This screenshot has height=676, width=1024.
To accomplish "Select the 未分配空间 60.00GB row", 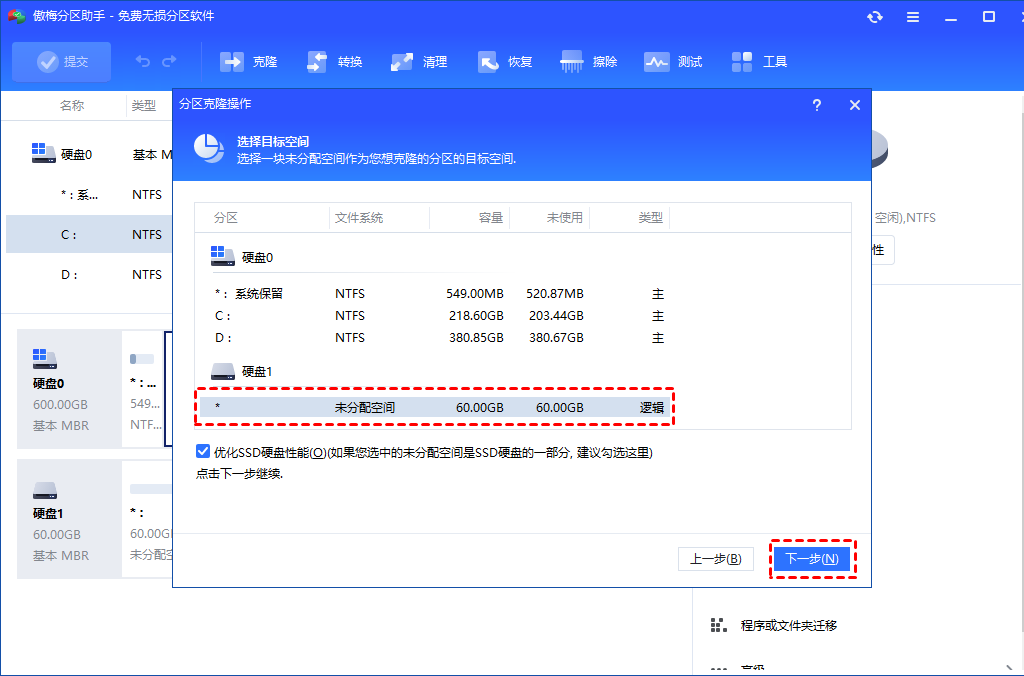I will coord(435,408).
